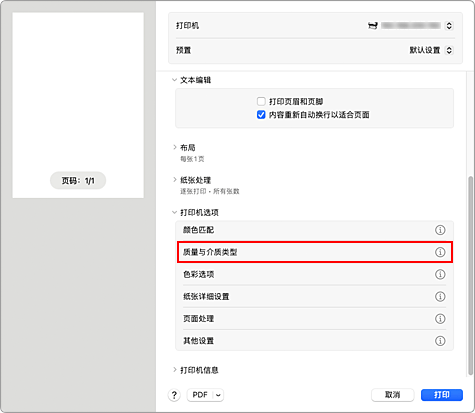The image size is (475, 413).
Task: Open info for 色彩选项 option
Action: click(x=440, y=274)
